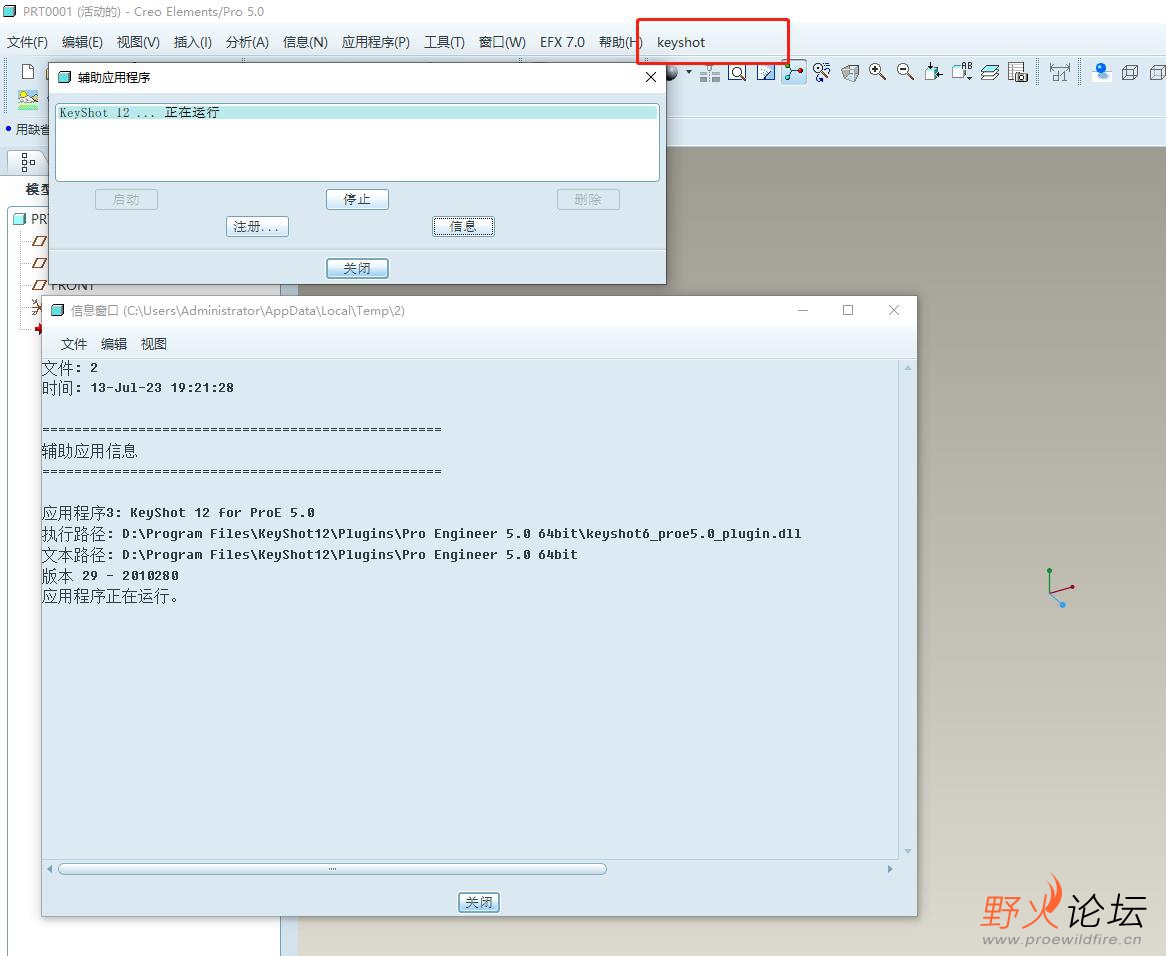
Task: Open the 帮助(H) menu
Action: [620, 42]
